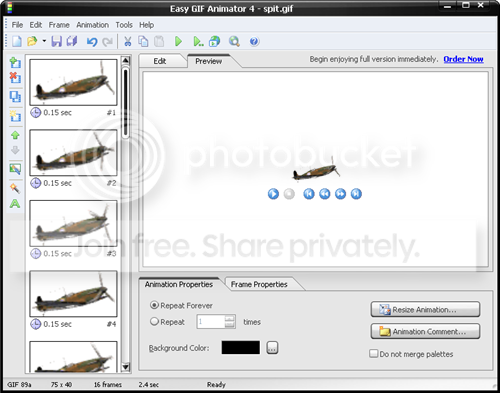Open the Animation menu
The image size is (500, 393).
point(92,25)
